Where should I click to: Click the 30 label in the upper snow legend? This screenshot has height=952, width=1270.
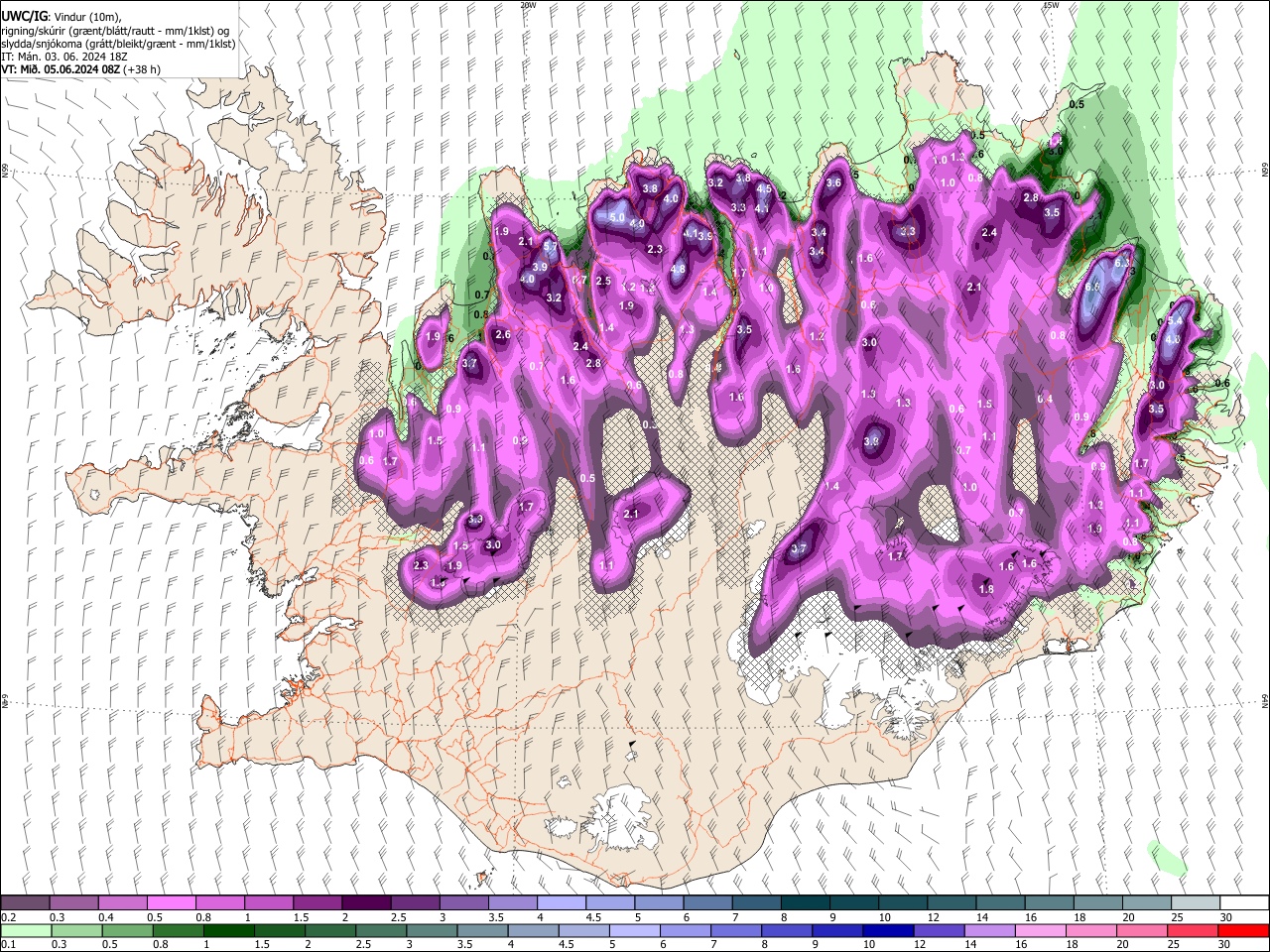pos(1226,917)
